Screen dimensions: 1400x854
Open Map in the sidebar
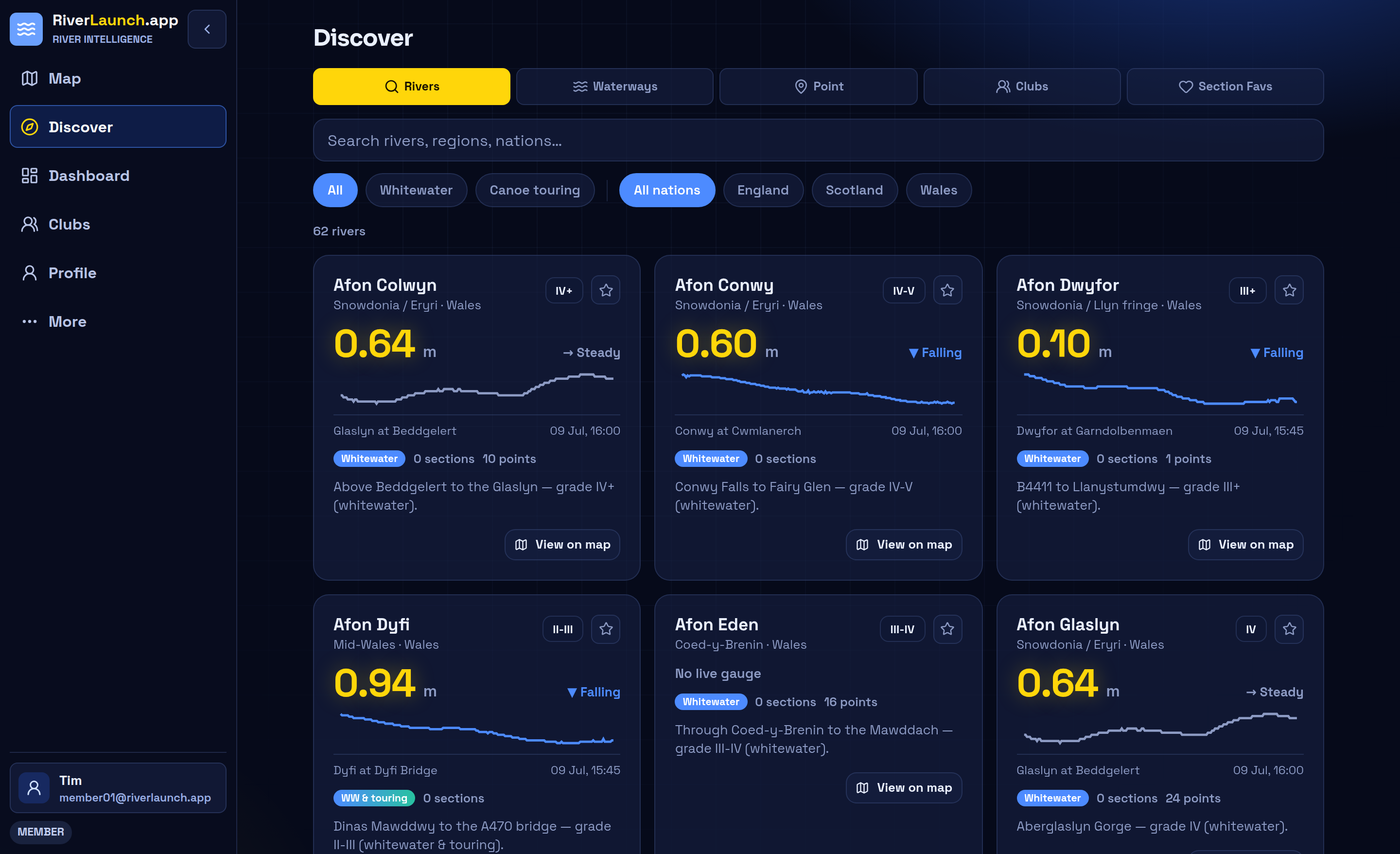click(x=118, y=78)
